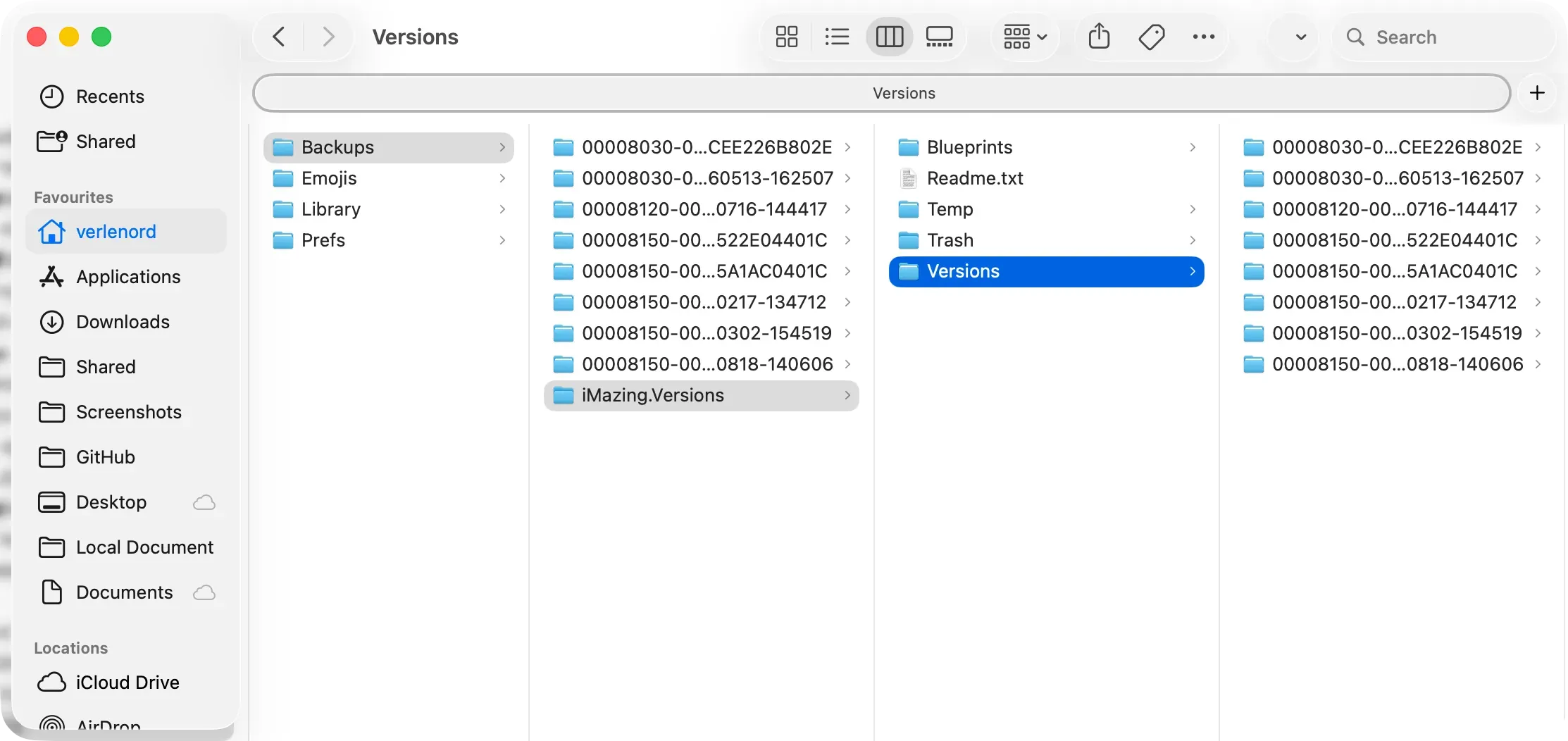Image resolution: width=1568 pixels, height=741 pixels.
Task: Switch to gallery view
Action: [x=940, y=37]
